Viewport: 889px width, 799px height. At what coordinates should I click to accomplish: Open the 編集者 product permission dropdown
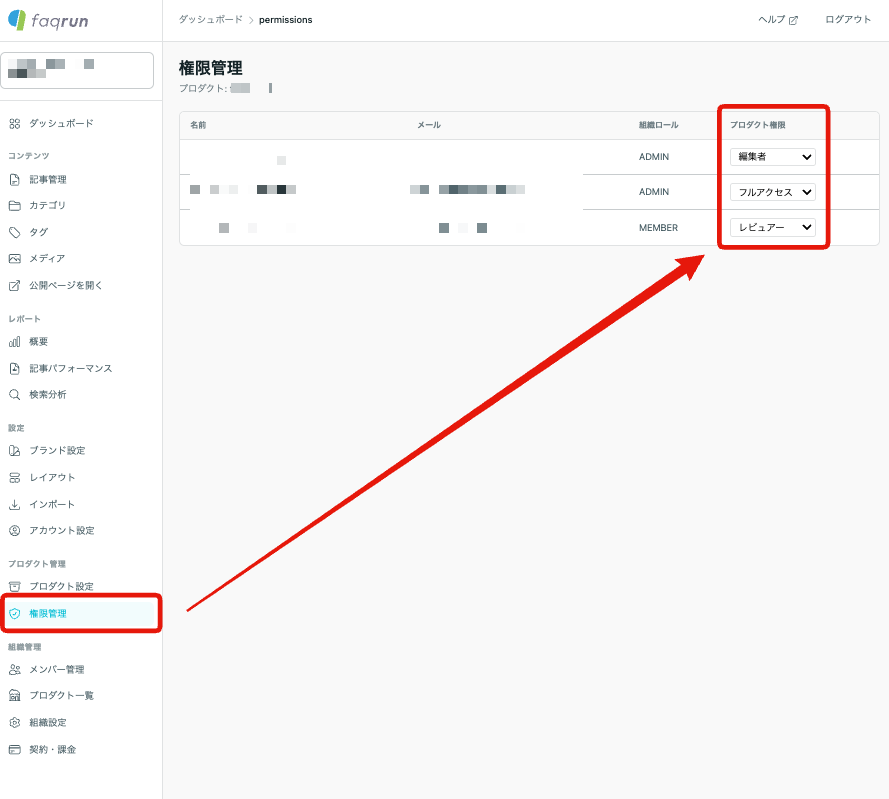coord(773,157)
